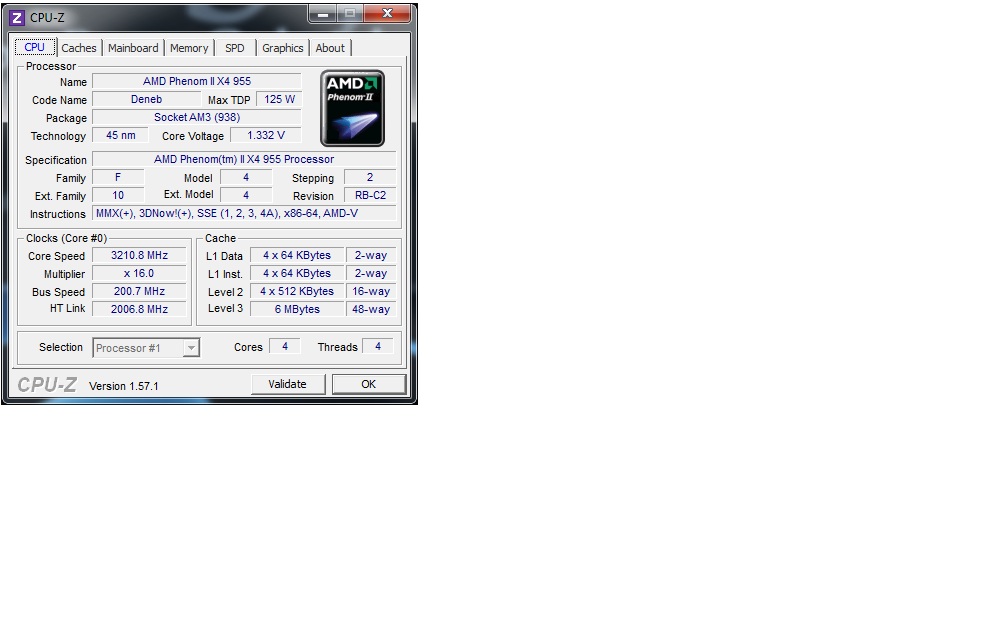Click the CPU-Z purple title bar icon
This screenshot has width=1008, height=630.
pos(16,17)
